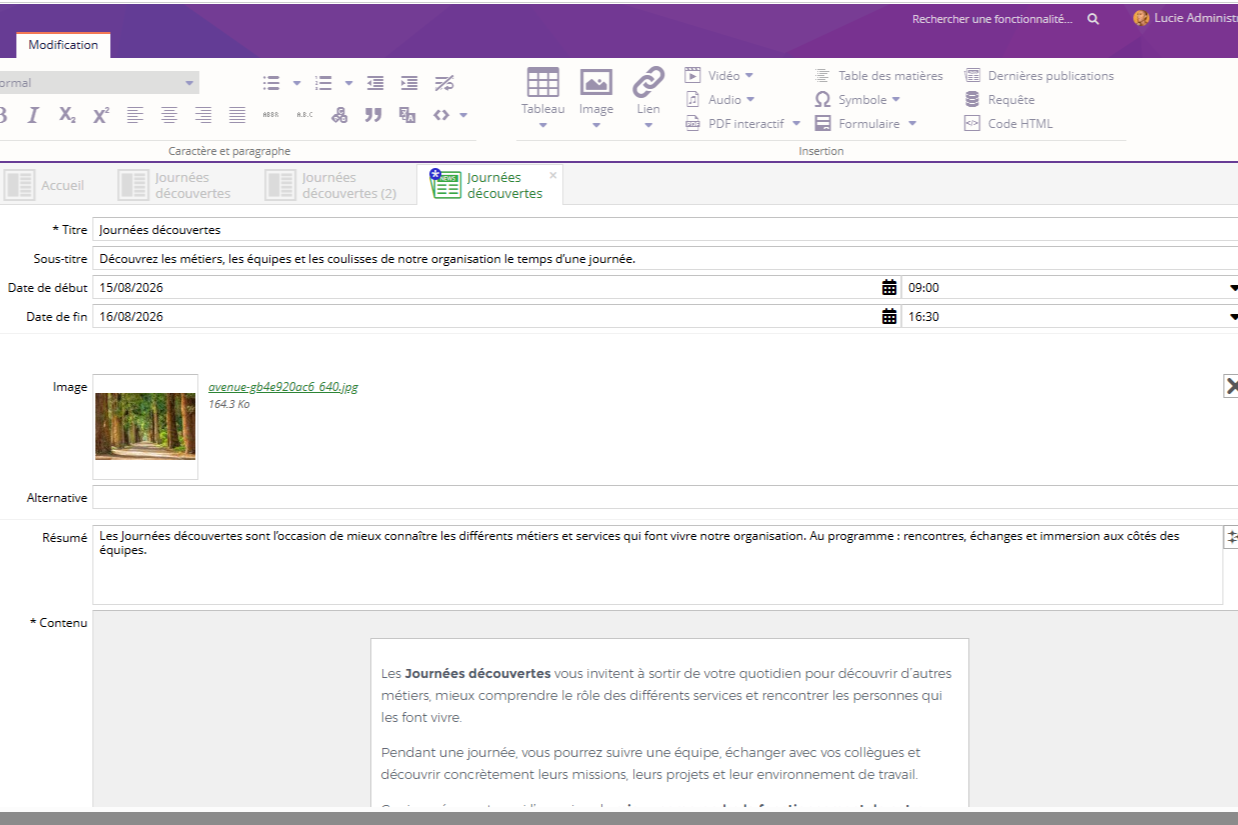Open the calendar for Date de début
The height and width of the screenshot is (825, 1238).
coord(889,288)
